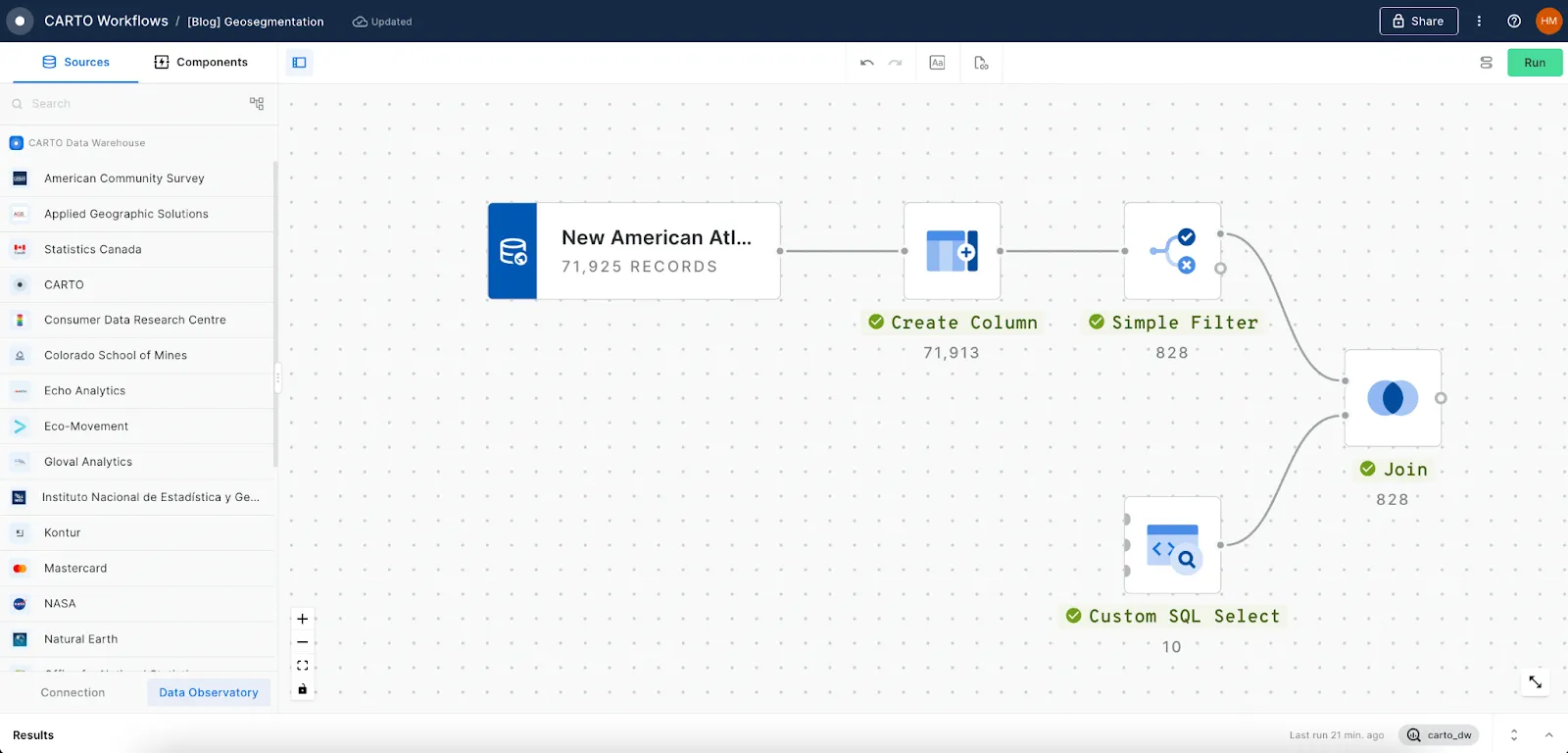
Task: Switch to the Components tab
Action: point(201,62)
